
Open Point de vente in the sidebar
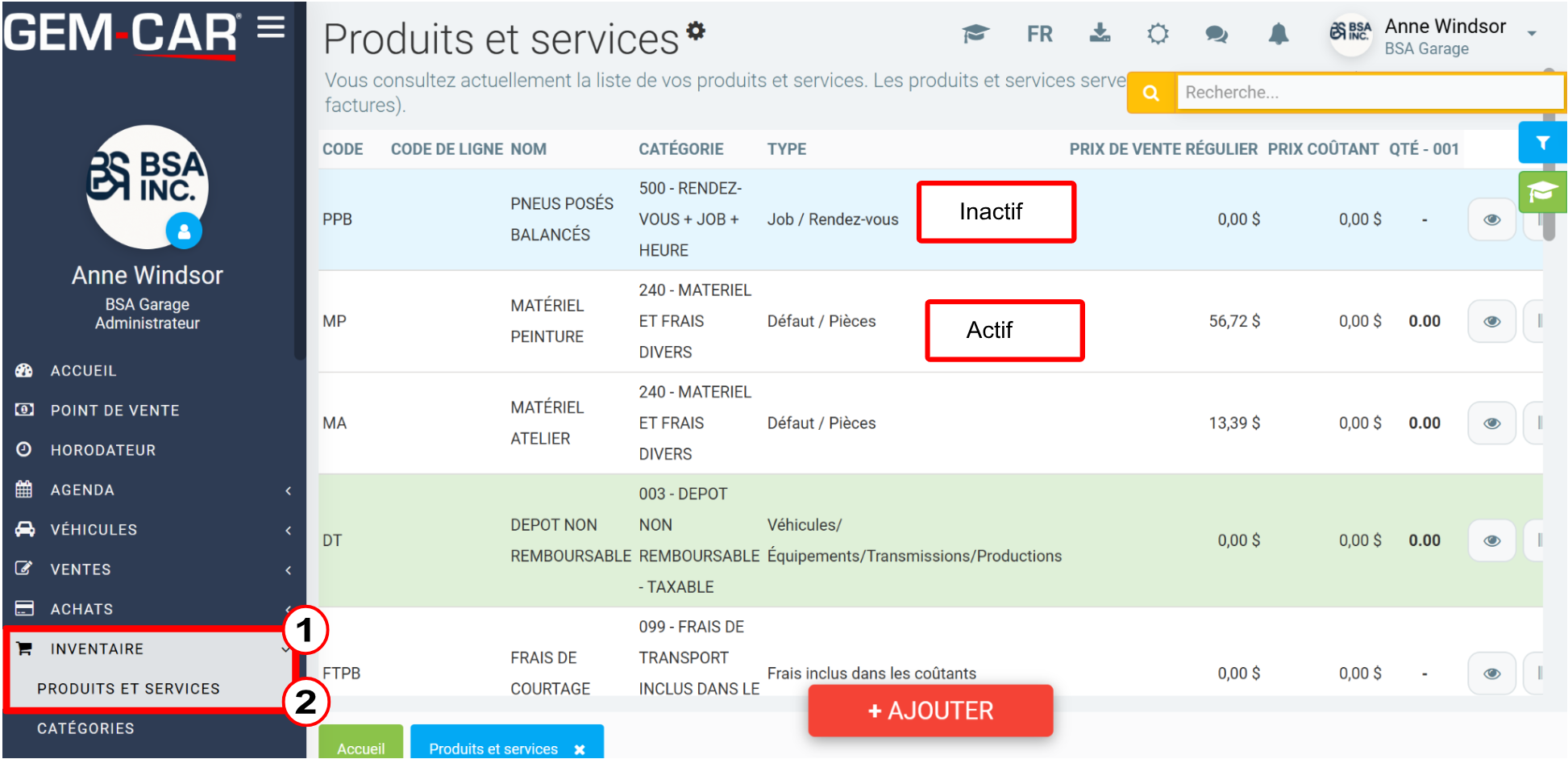[x=114, y=411]
